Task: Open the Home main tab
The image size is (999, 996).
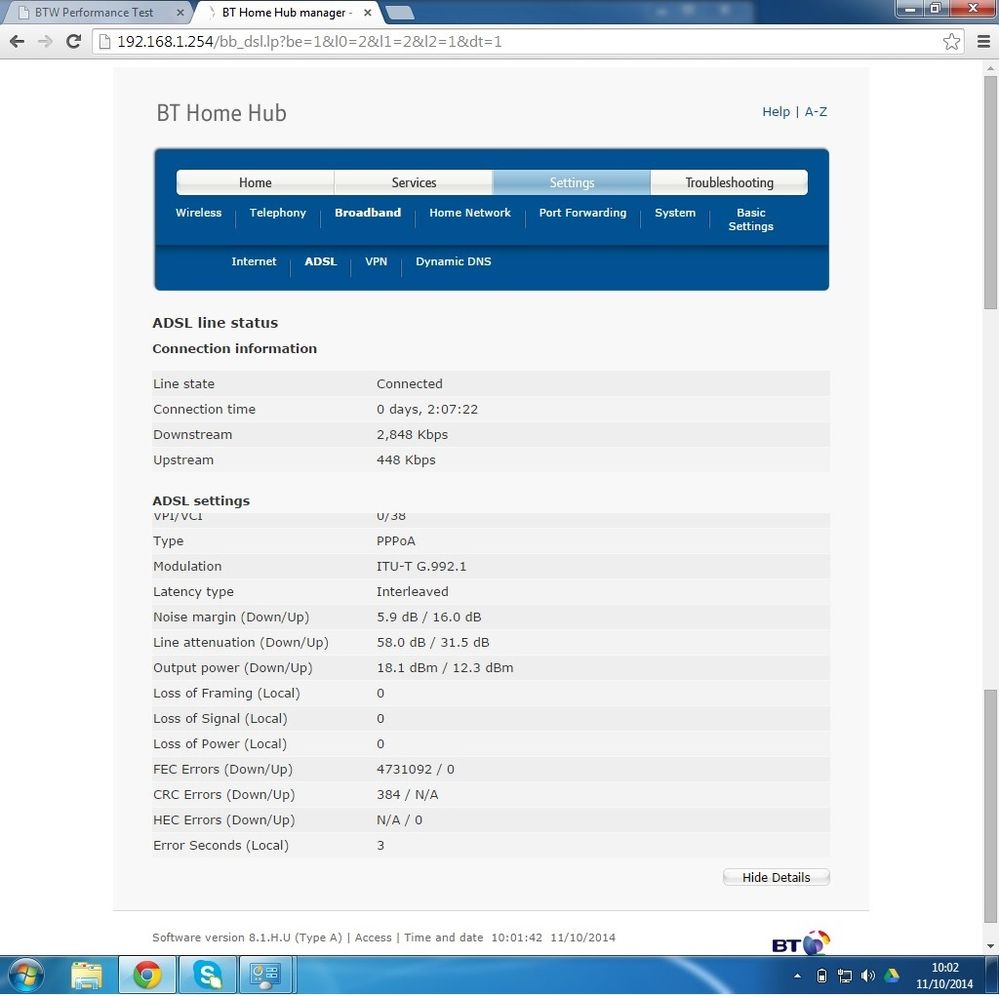Action: 255,182
